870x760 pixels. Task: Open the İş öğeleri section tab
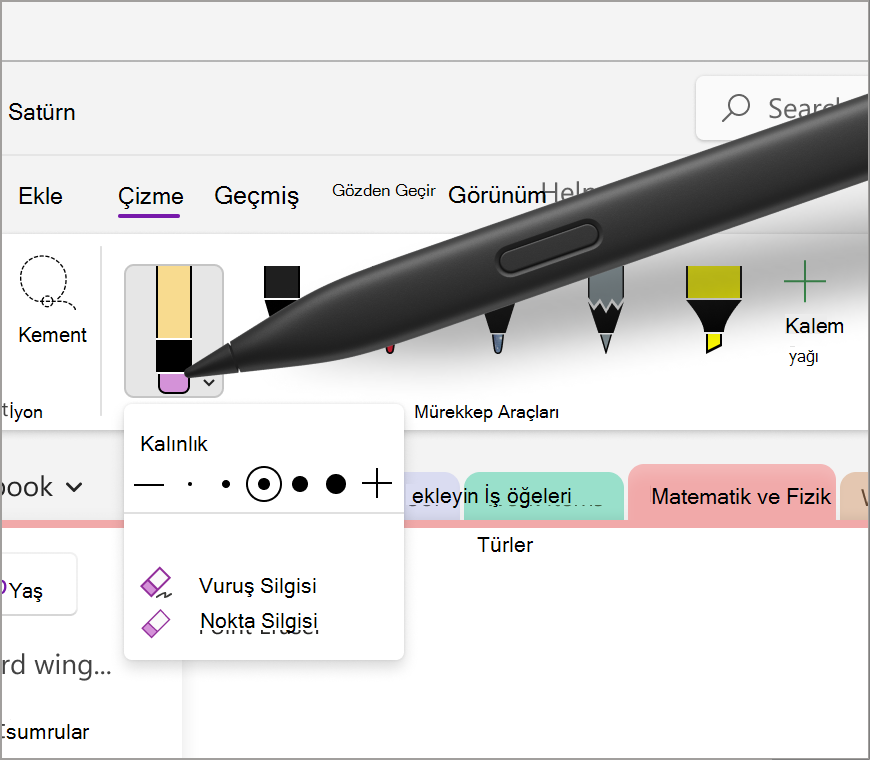pos(544,496)
